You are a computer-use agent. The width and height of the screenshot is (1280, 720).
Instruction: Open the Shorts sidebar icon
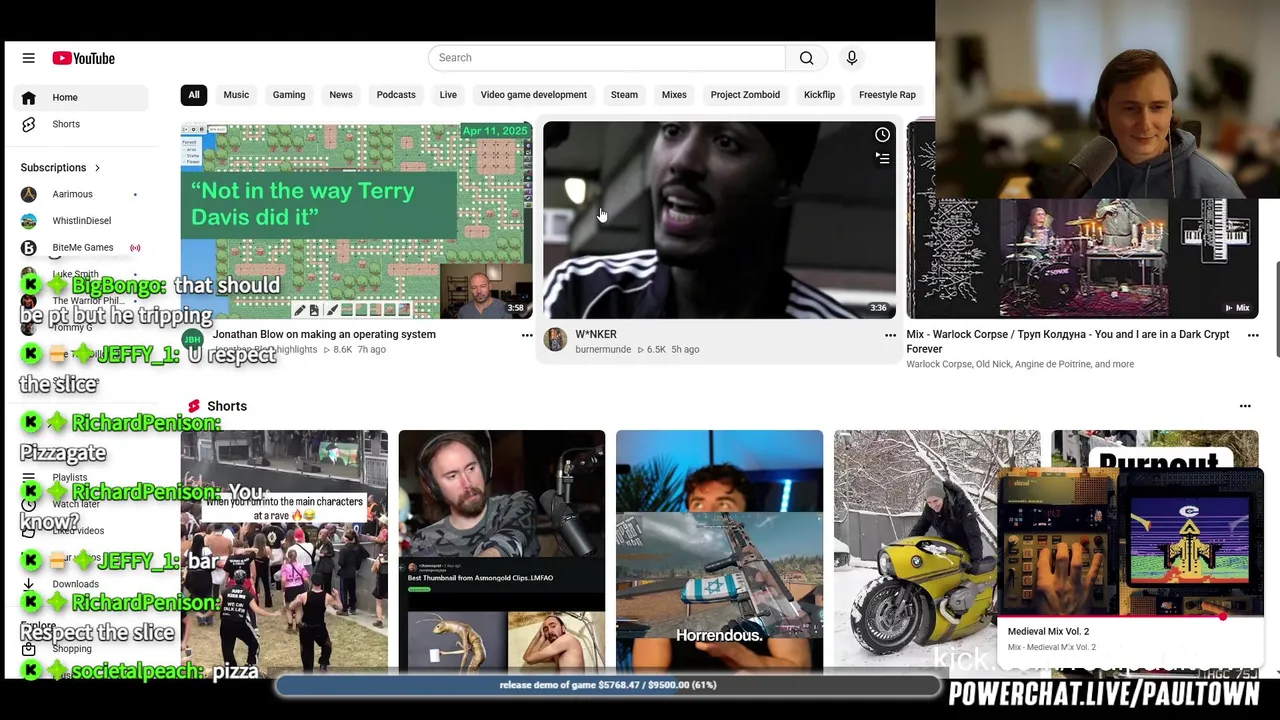[x=28, y=124]
